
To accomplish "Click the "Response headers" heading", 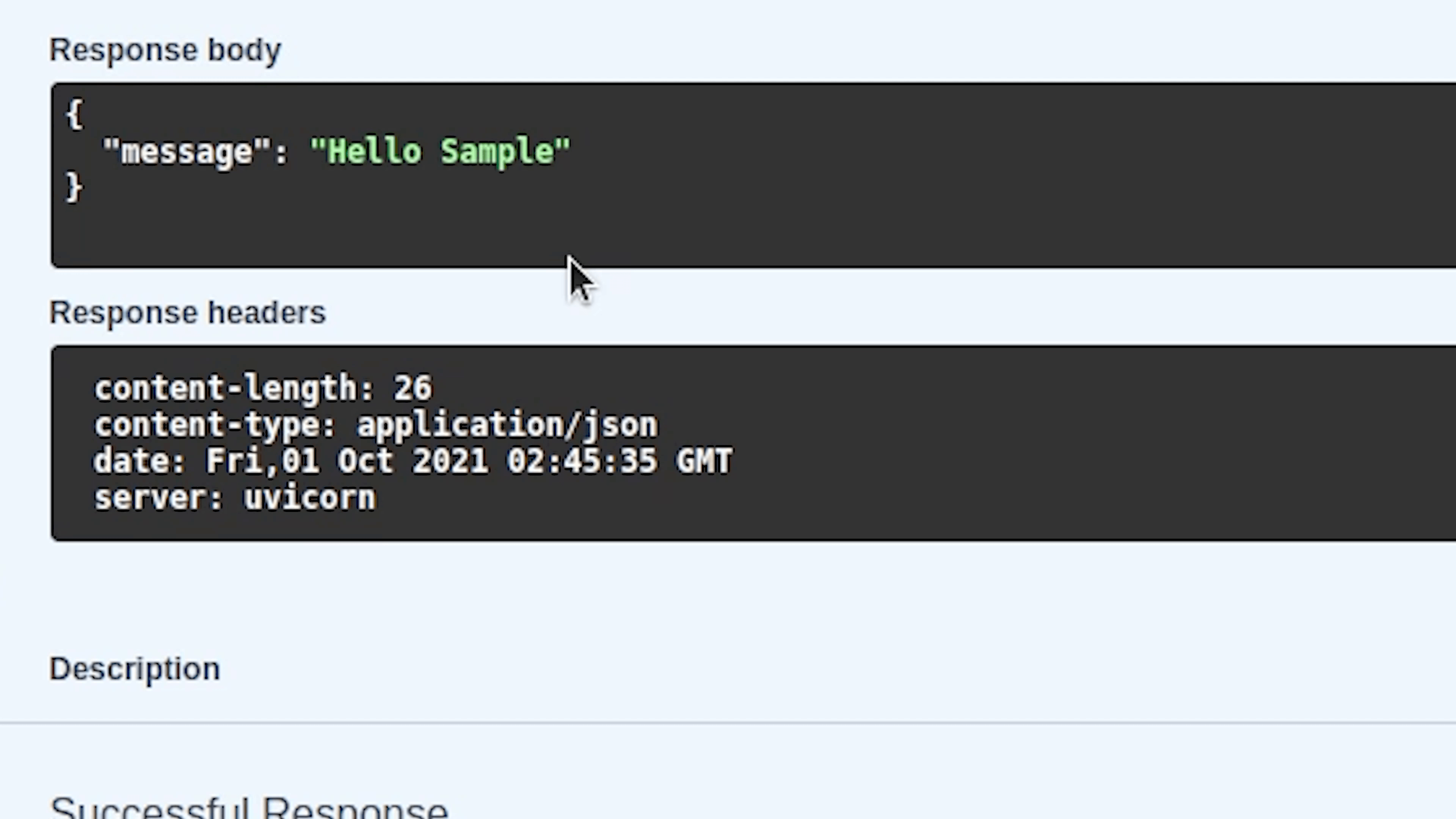I will point(188,312).
